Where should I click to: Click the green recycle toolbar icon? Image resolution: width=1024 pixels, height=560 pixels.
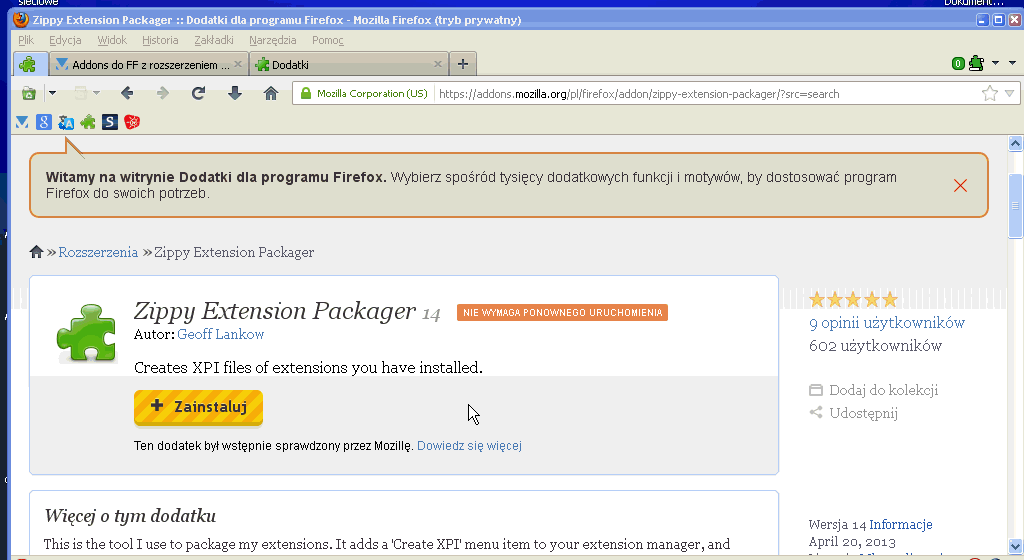(29, 93)
